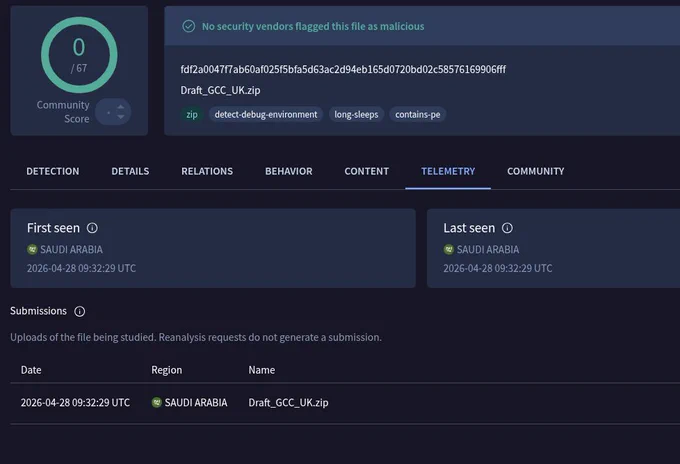Click the Last seen heading

point(469,228)
